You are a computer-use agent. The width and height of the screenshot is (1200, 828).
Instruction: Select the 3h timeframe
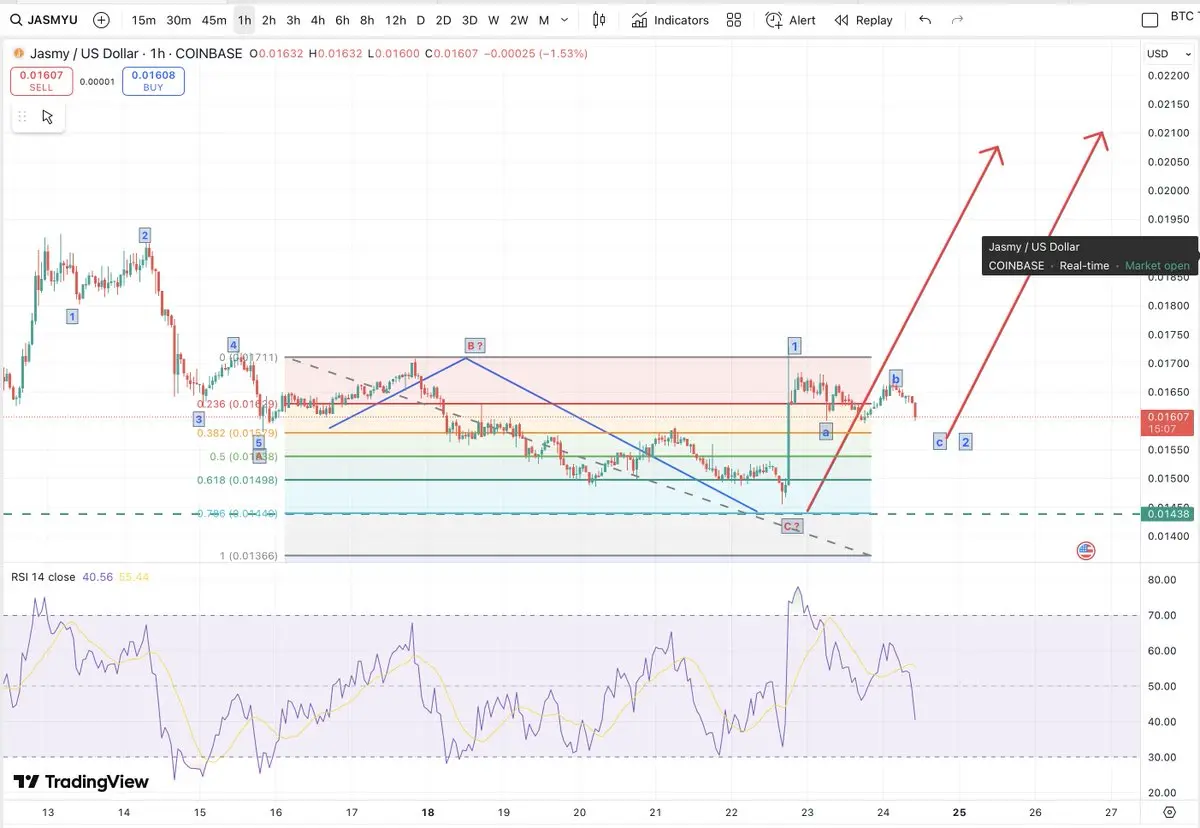click(x=293, y=20)
